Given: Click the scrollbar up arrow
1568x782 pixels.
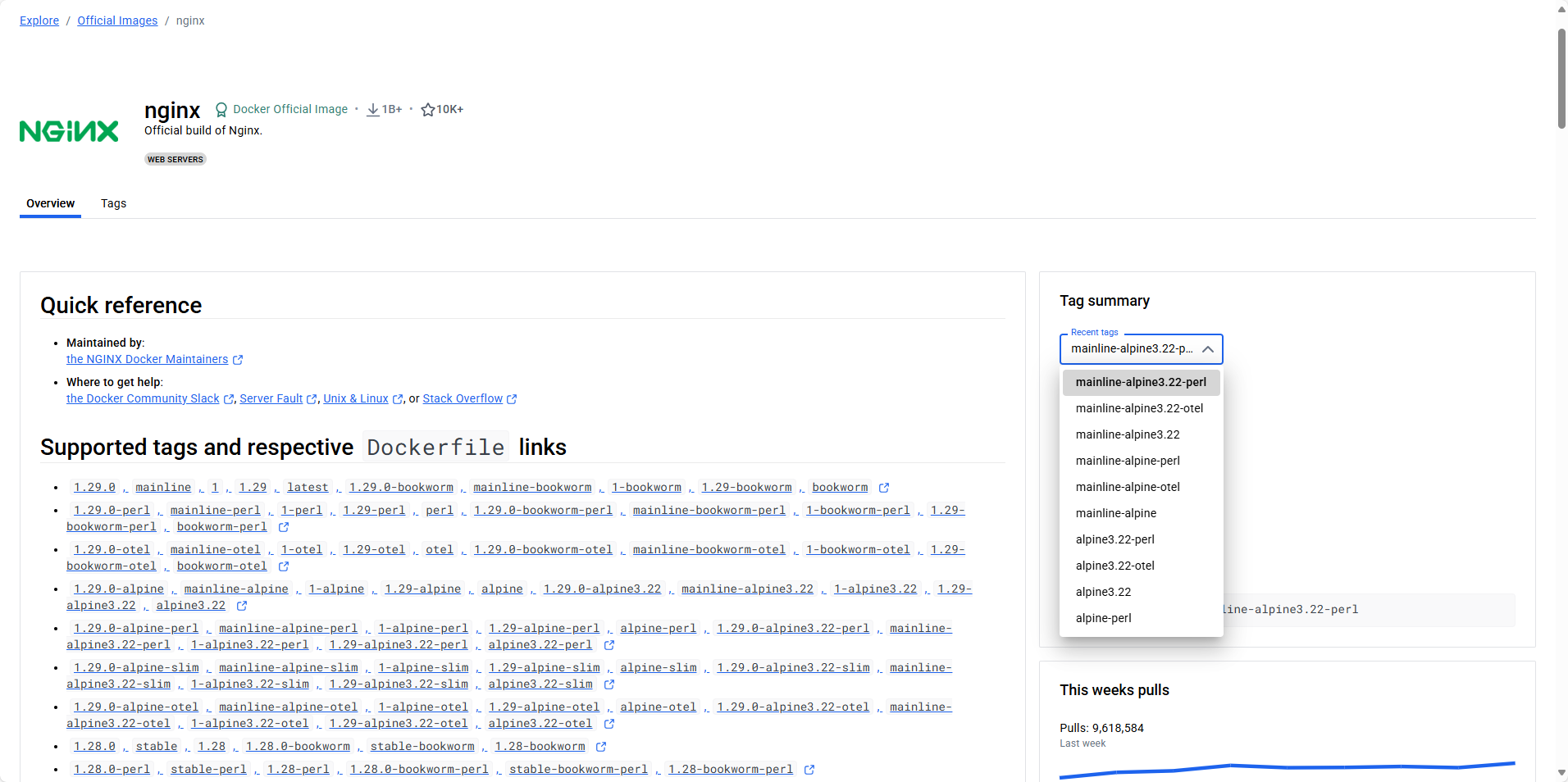Looking at the screenshot, I should pos(1561,9).
